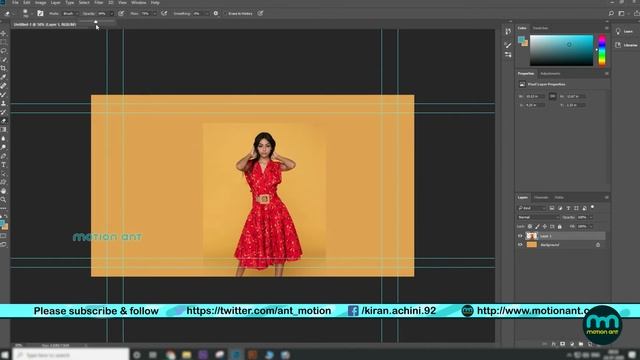
Task: Click smoothing options gear icon
Action: 216,13
